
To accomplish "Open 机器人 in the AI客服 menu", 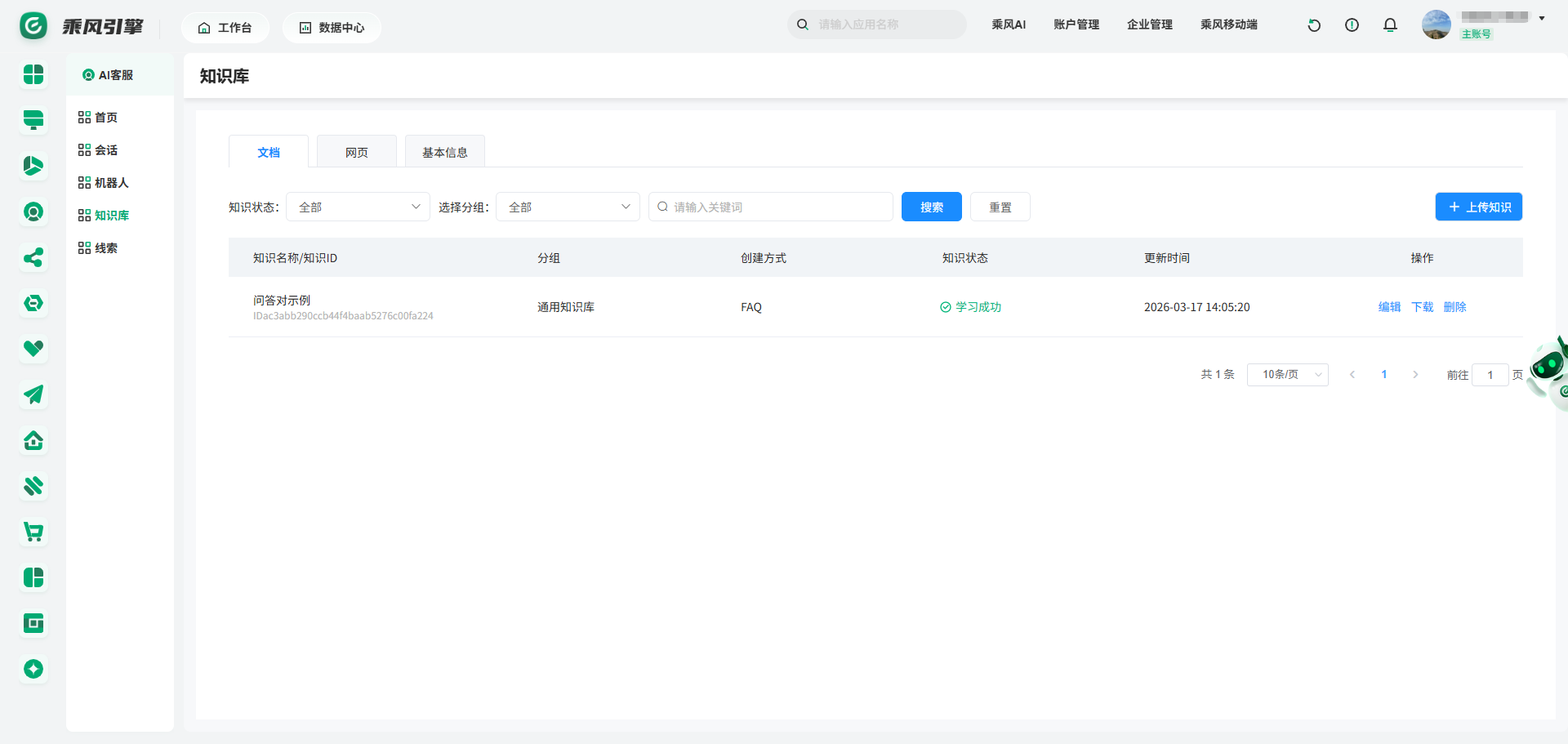I will (111, 183).
